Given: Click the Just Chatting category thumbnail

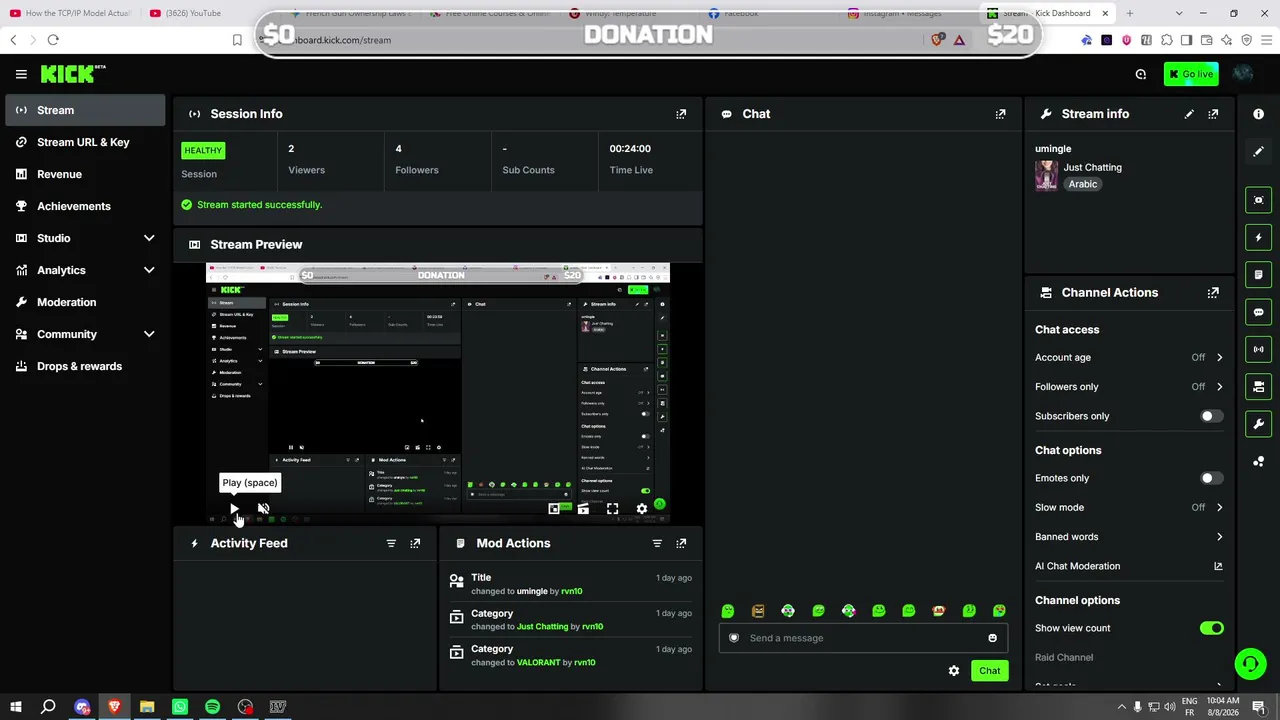Looking at the screenshot, I should 1046,175.
